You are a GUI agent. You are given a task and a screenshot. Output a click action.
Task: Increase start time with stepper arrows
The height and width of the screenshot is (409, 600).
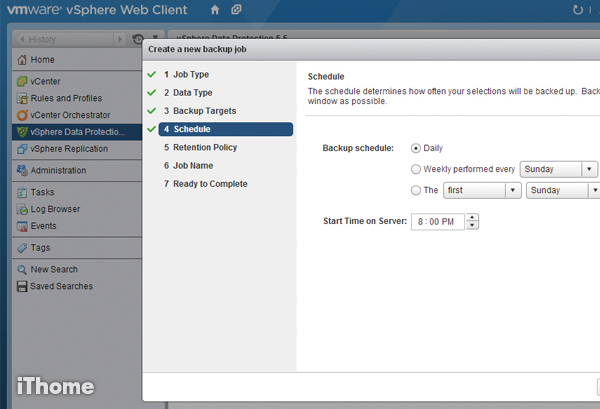click(473, 218)
